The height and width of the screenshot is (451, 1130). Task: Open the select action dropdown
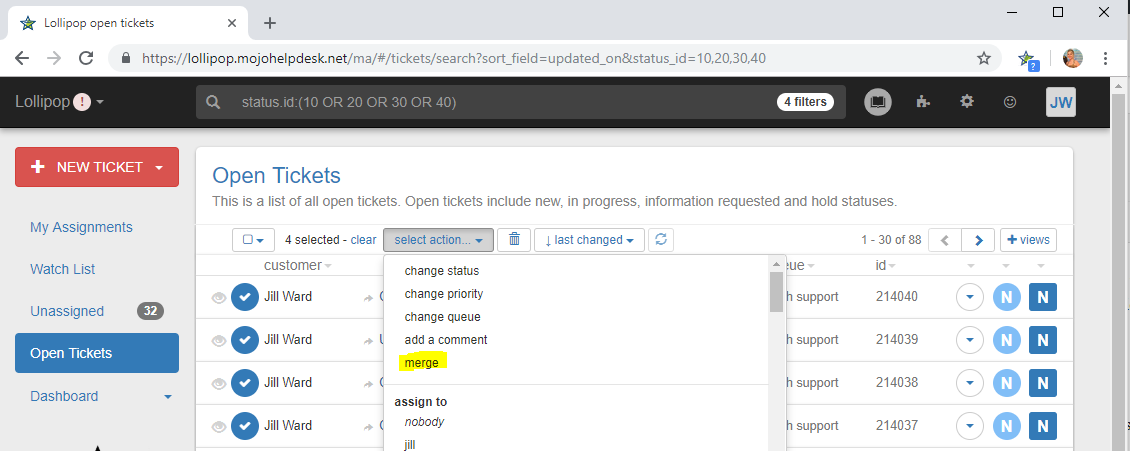(x=438, y=240)
